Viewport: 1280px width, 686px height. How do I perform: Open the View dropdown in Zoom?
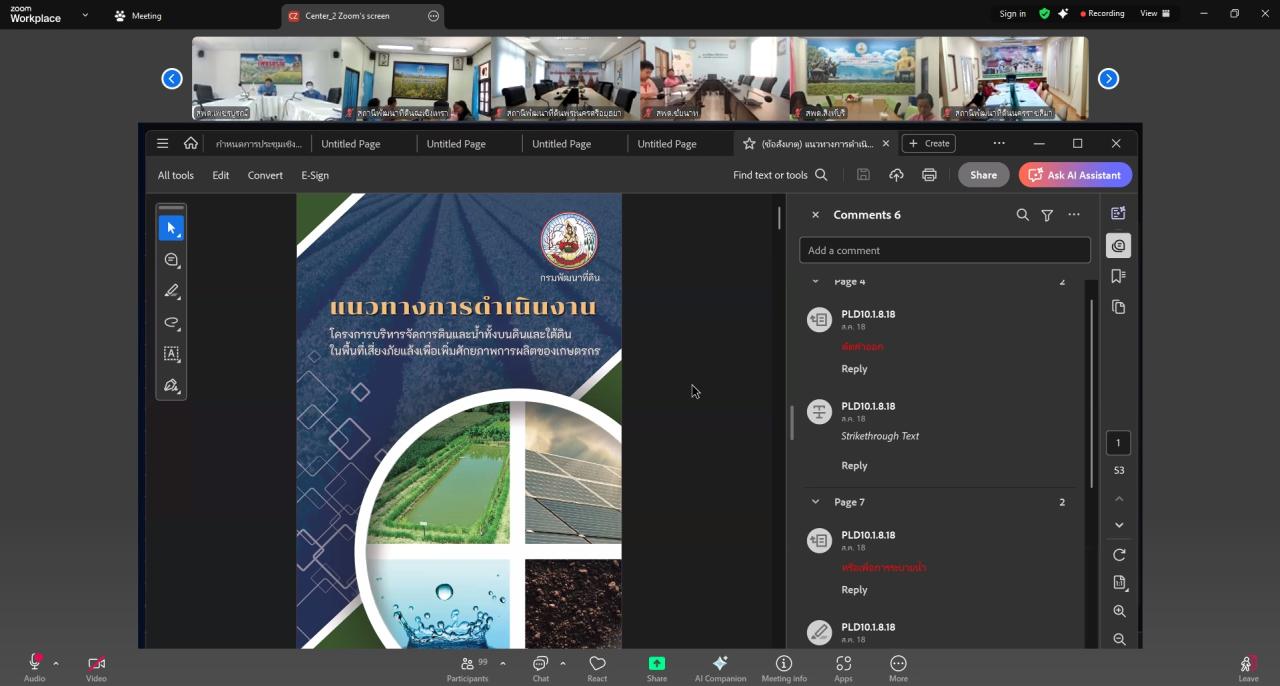[x=1154, y=14]
